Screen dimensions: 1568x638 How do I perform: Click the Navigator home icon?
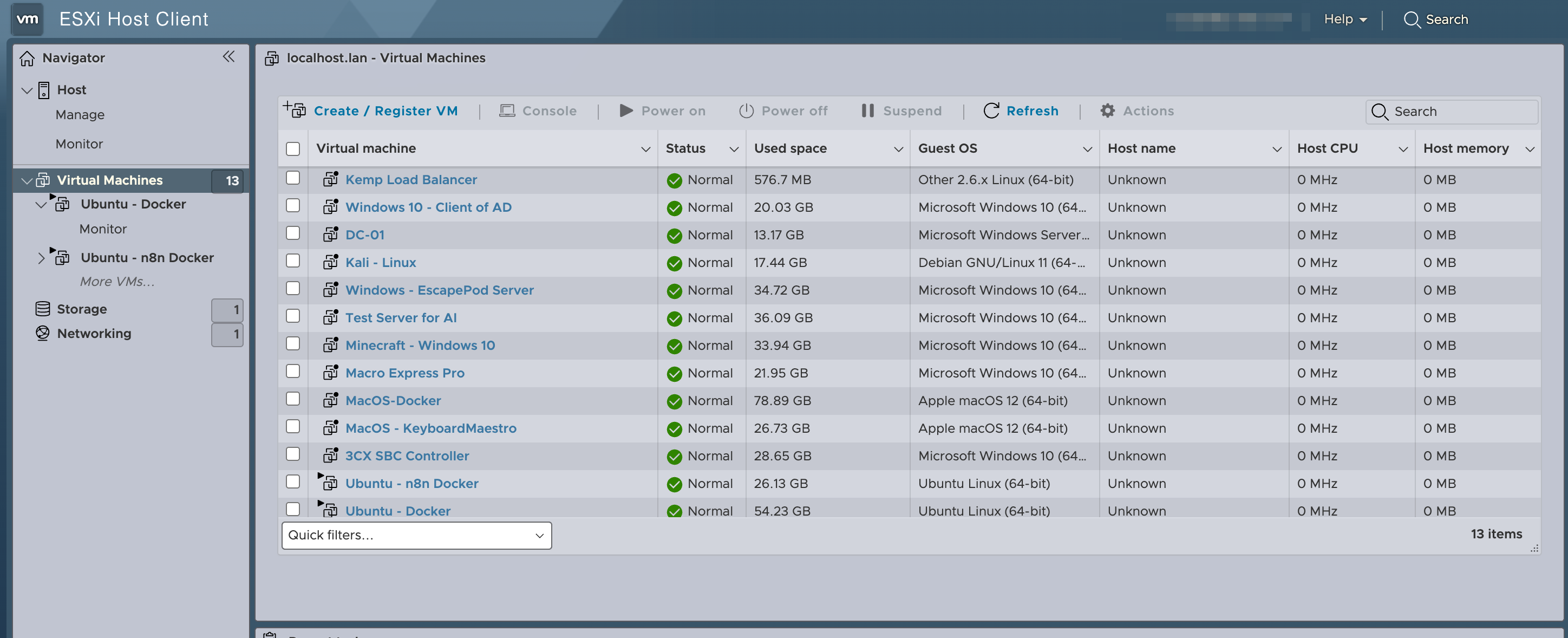click(28, 57)
